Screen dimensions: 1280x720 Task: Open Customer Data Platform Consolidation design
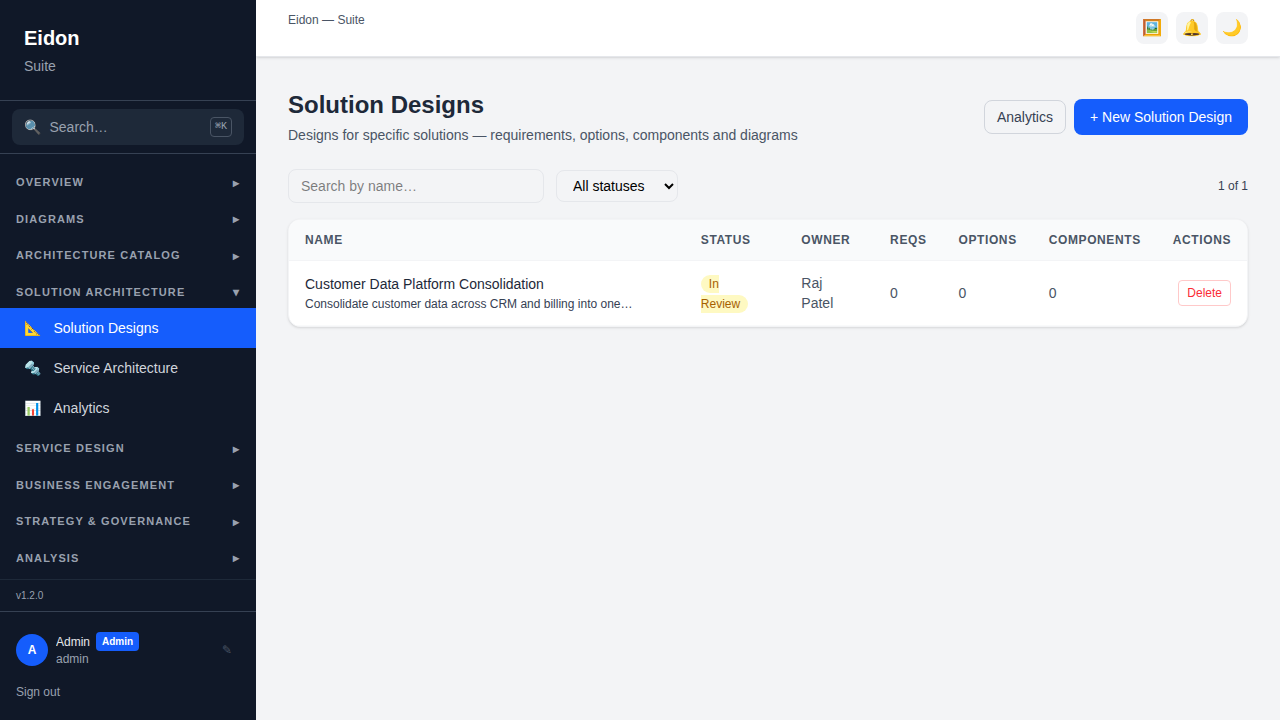tap(424, 284)
